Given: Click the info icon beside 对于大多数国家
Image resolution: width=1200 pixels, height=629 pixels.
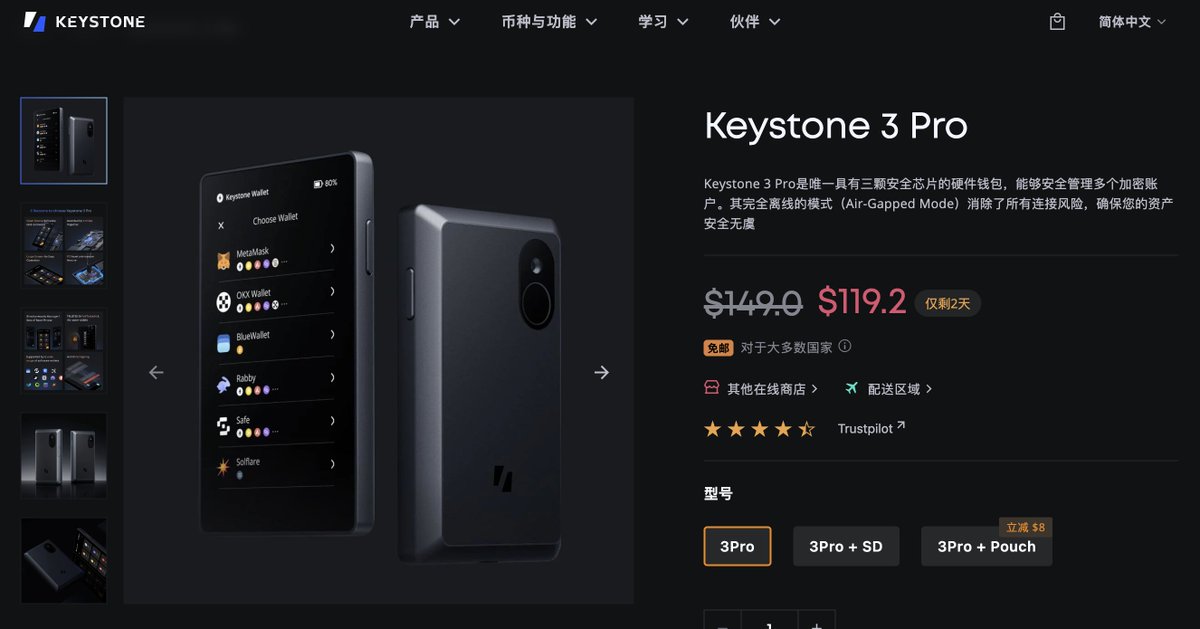Looking at the screenshot, I should pyautogui.click(x=845, y=347).
